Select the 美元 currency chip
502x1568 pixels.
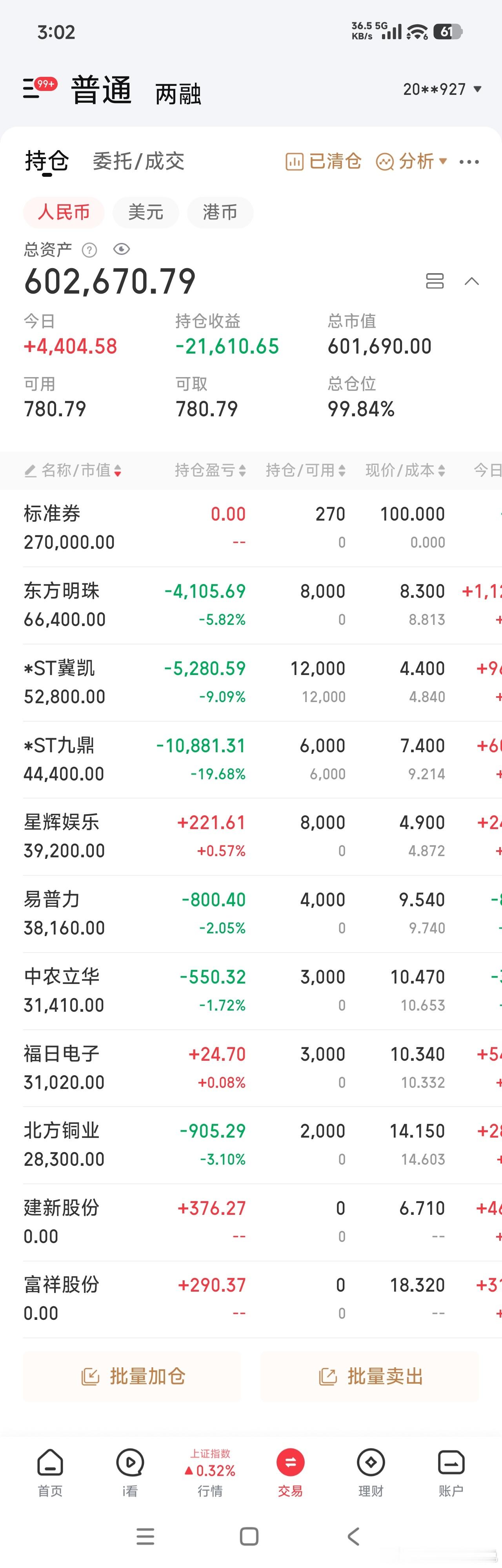146,212
